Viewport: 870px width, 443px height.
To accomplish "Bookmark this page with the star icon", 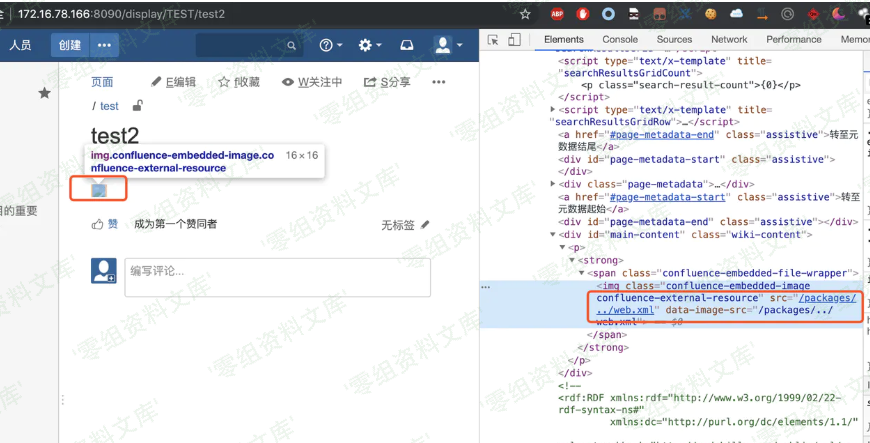I will coord(525,14).
